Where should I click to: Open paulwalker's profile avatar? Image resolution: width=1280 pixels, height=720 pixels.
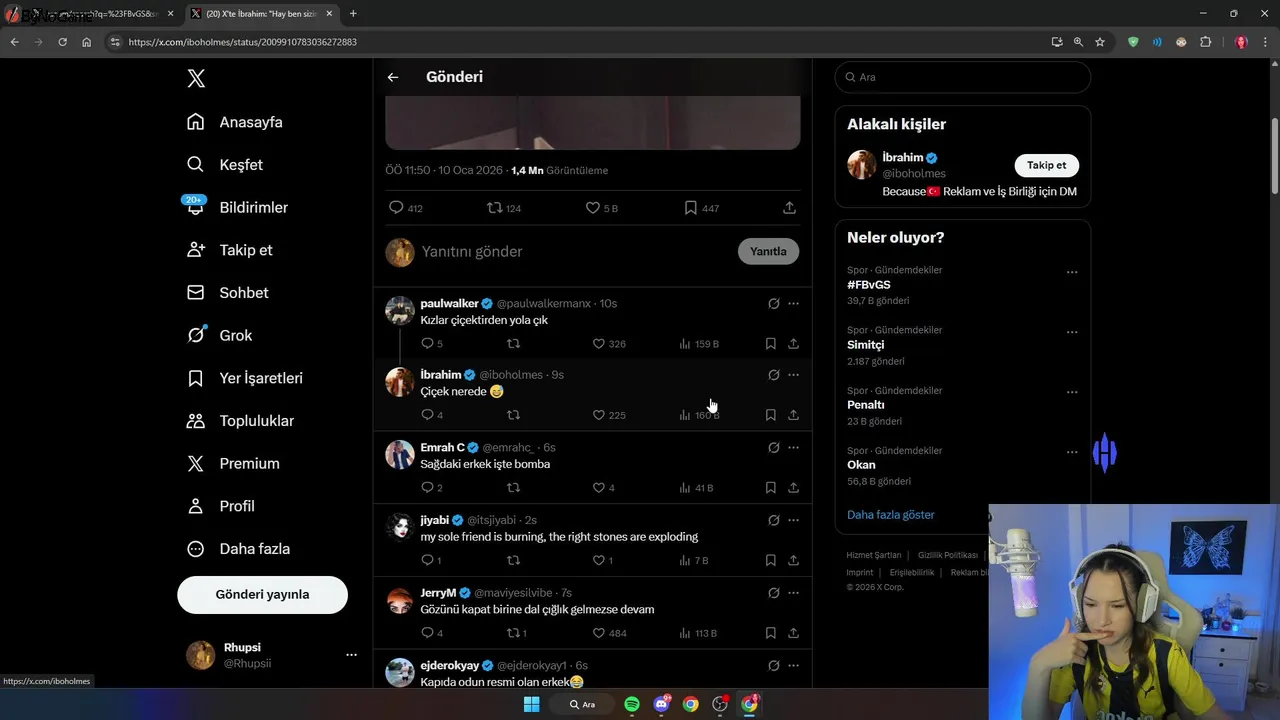coord(400,310)
